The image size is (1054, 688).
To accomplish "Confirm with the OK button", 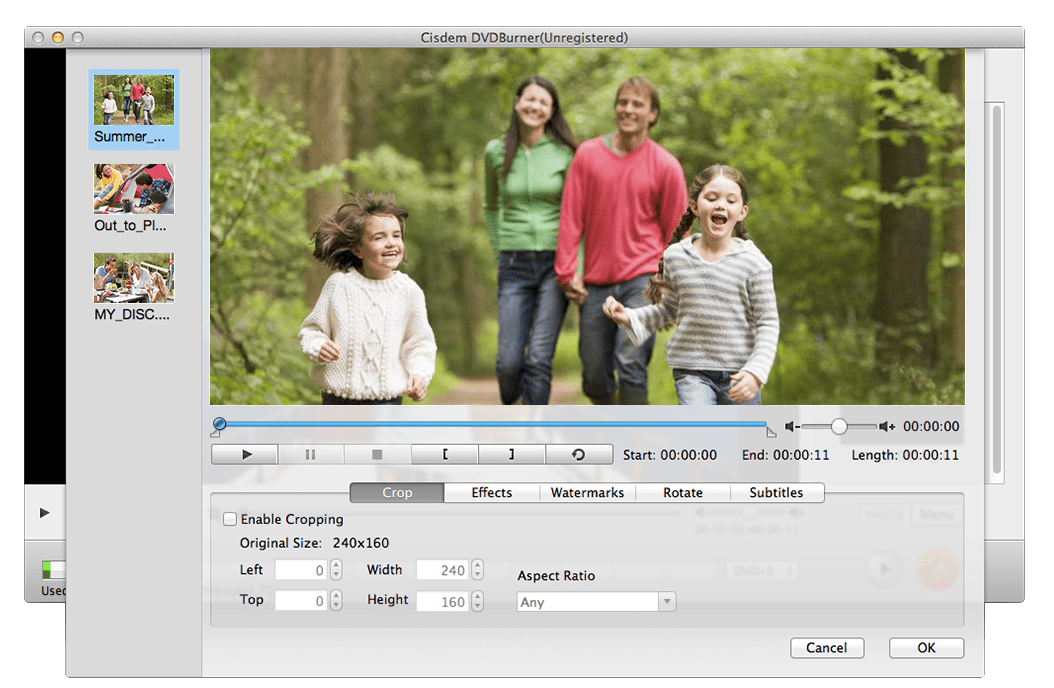I will 926,648.
